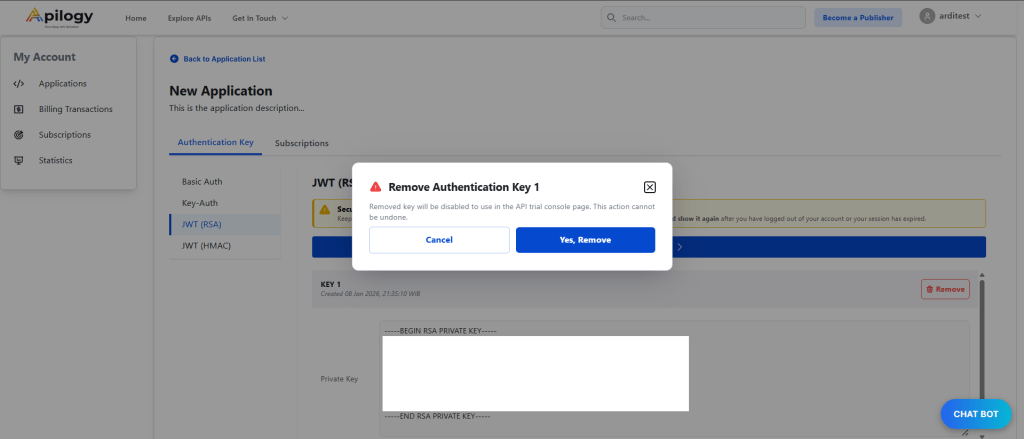Click the Billing Transactions dollar icon
Viewport: 1024px width, 439px height.
click(19, 109)
